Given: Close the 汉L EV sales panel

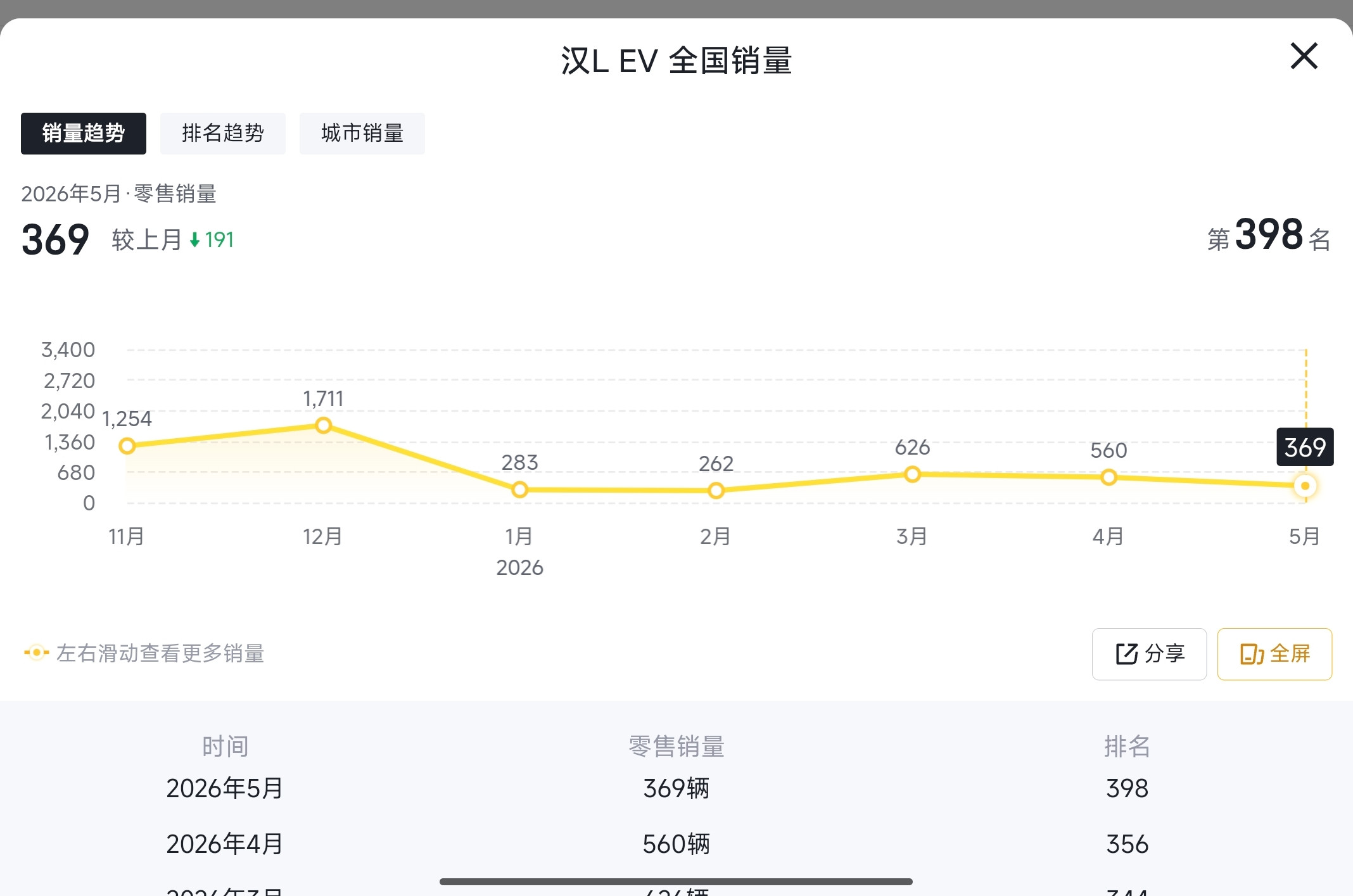Looking at the screenshot, I should [1304, 56].
